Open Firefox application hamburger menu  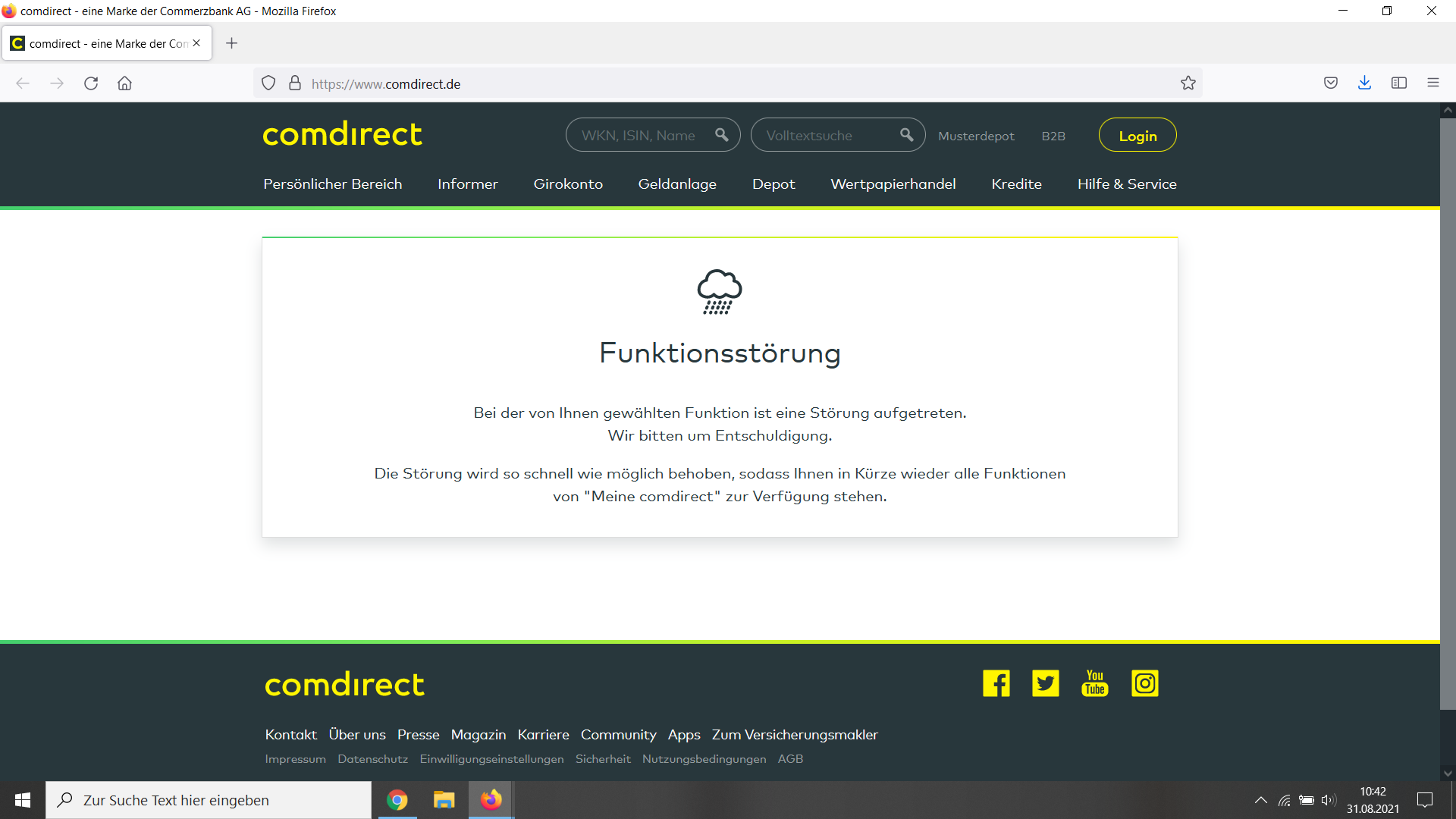click(1432, 83)
